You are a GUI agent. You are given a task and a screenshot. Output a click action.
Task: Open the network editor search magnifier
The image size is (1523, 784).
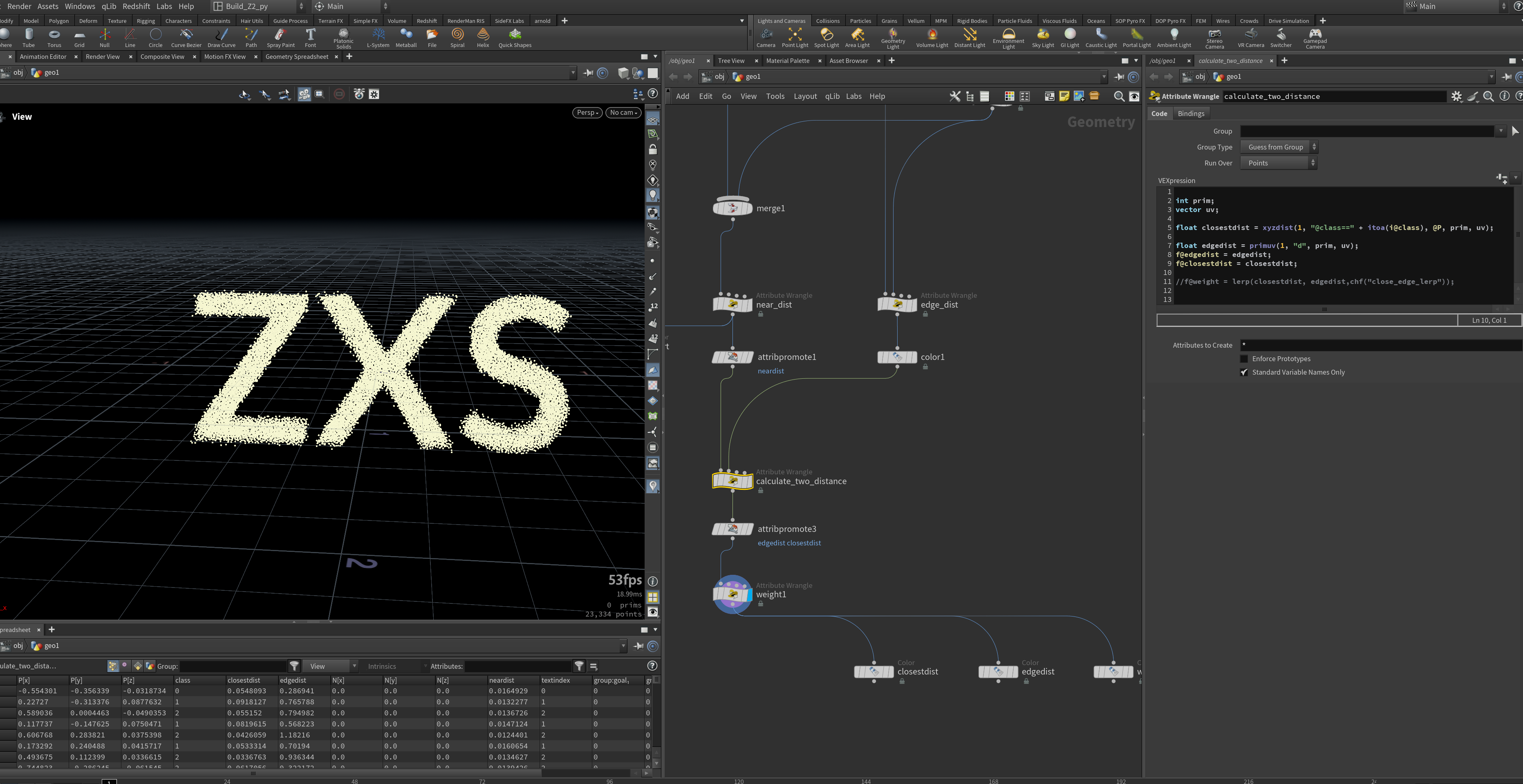coord(1119,96)
